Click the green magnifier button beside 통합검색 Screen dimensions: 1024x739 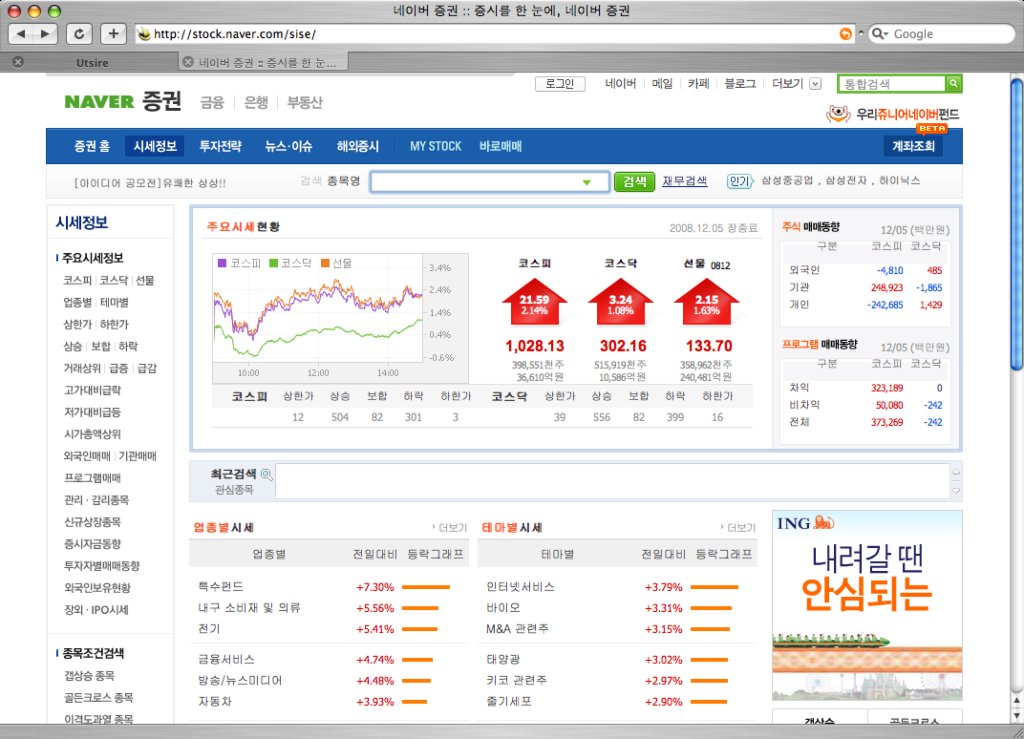point(953,84)
